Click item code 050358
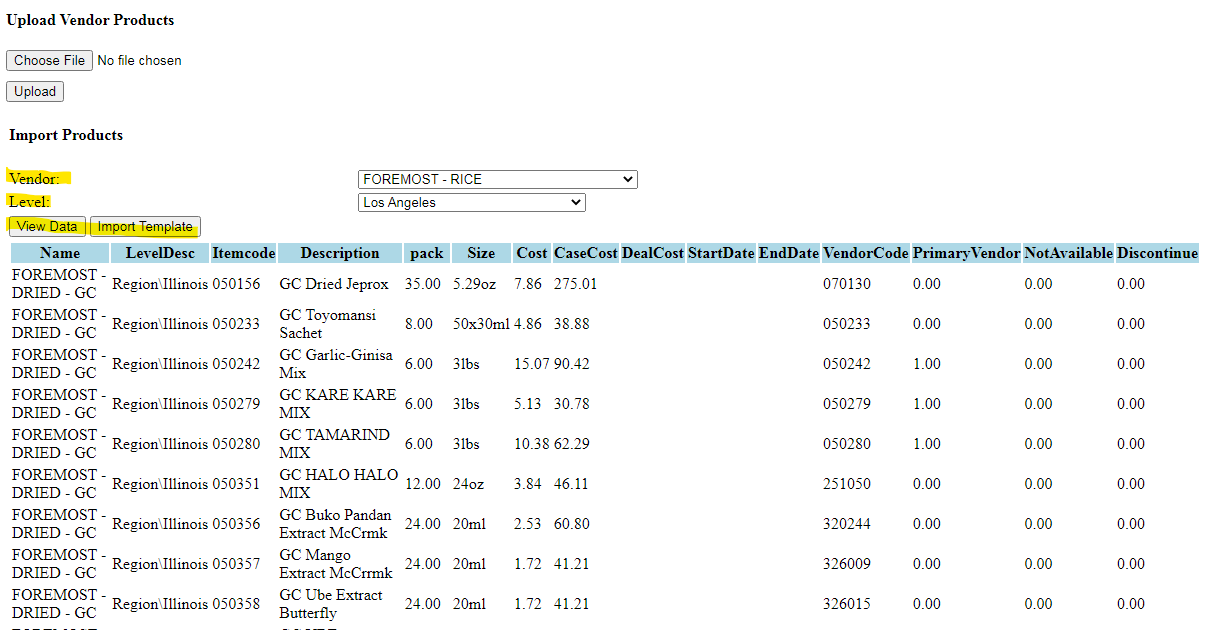 [x=236, y=604]
